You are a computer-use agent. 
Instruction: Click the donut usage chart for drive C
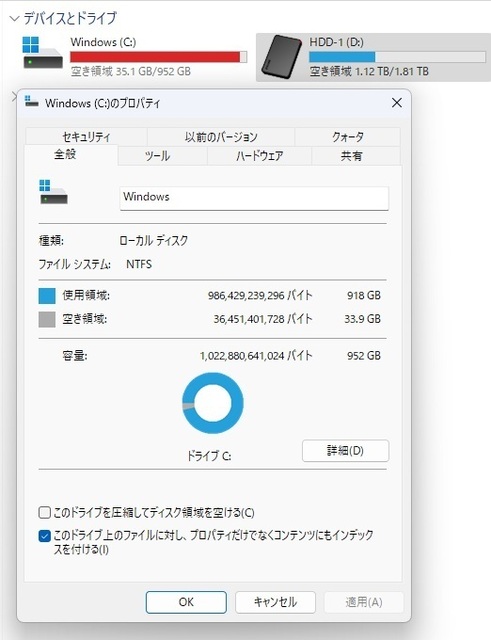tap(213, 403)
